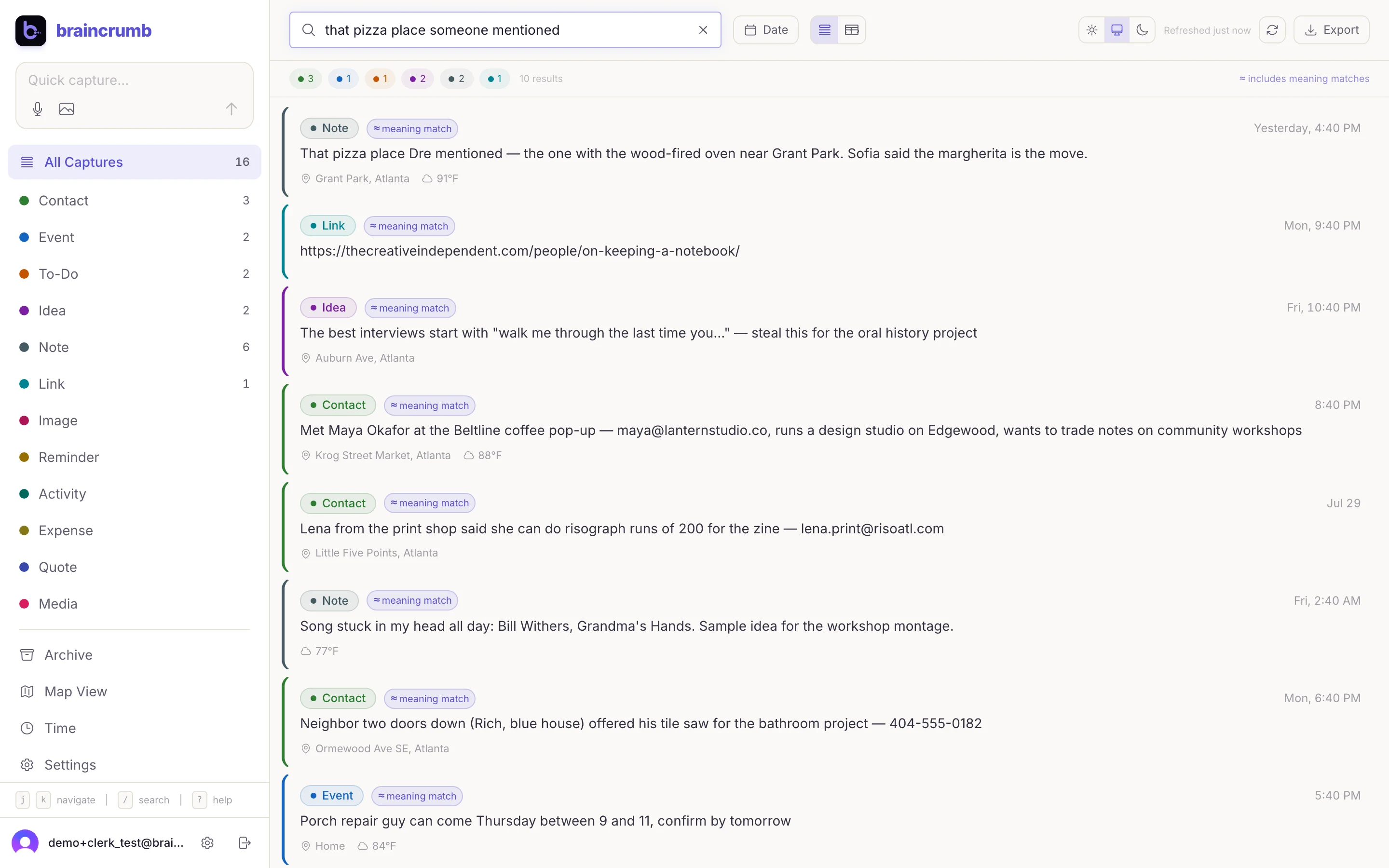
Task: Switch to light theme sun icon
Action: point(1092,30)
